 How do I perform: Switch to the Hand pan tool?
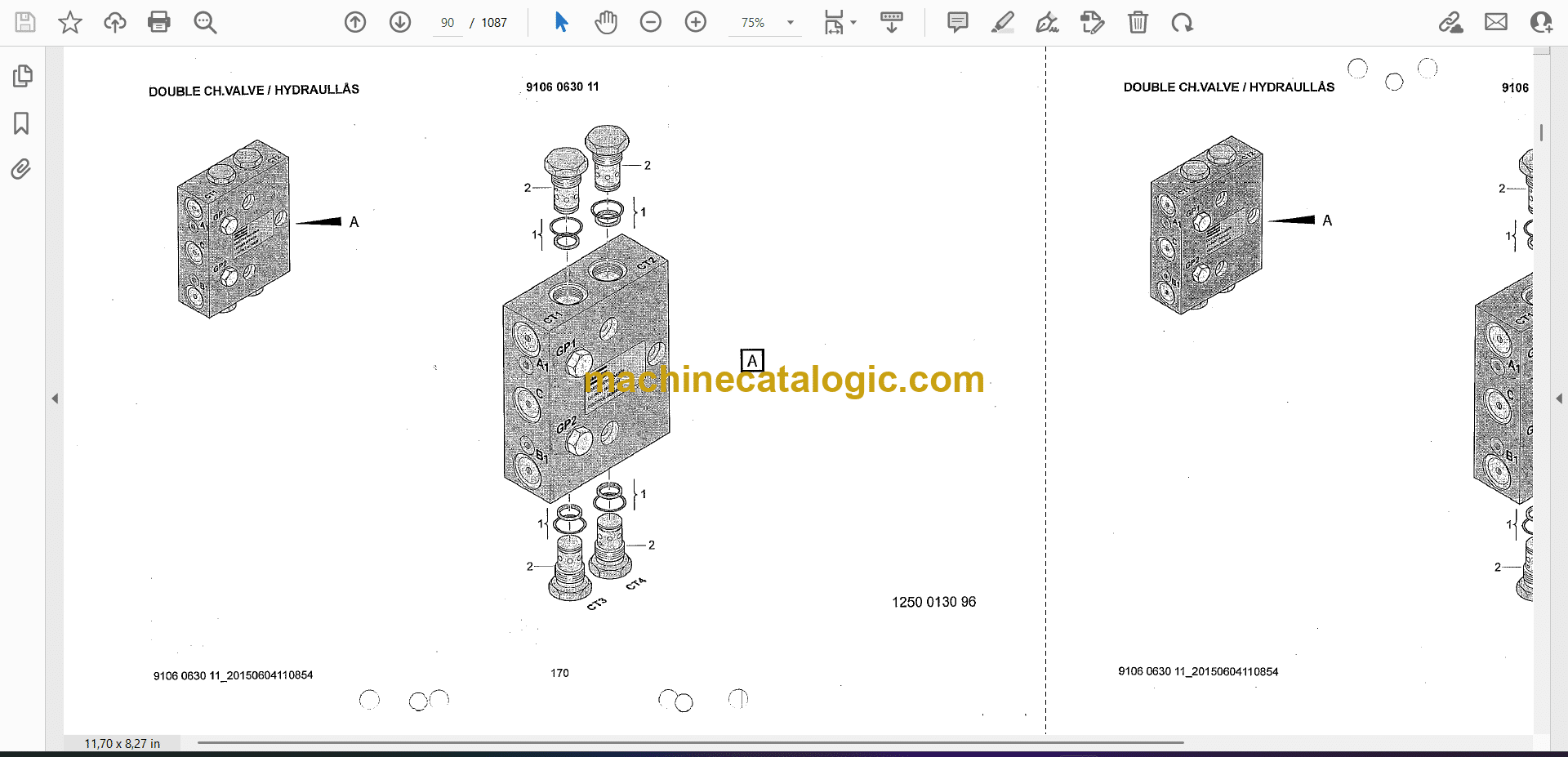coord(606,22)
